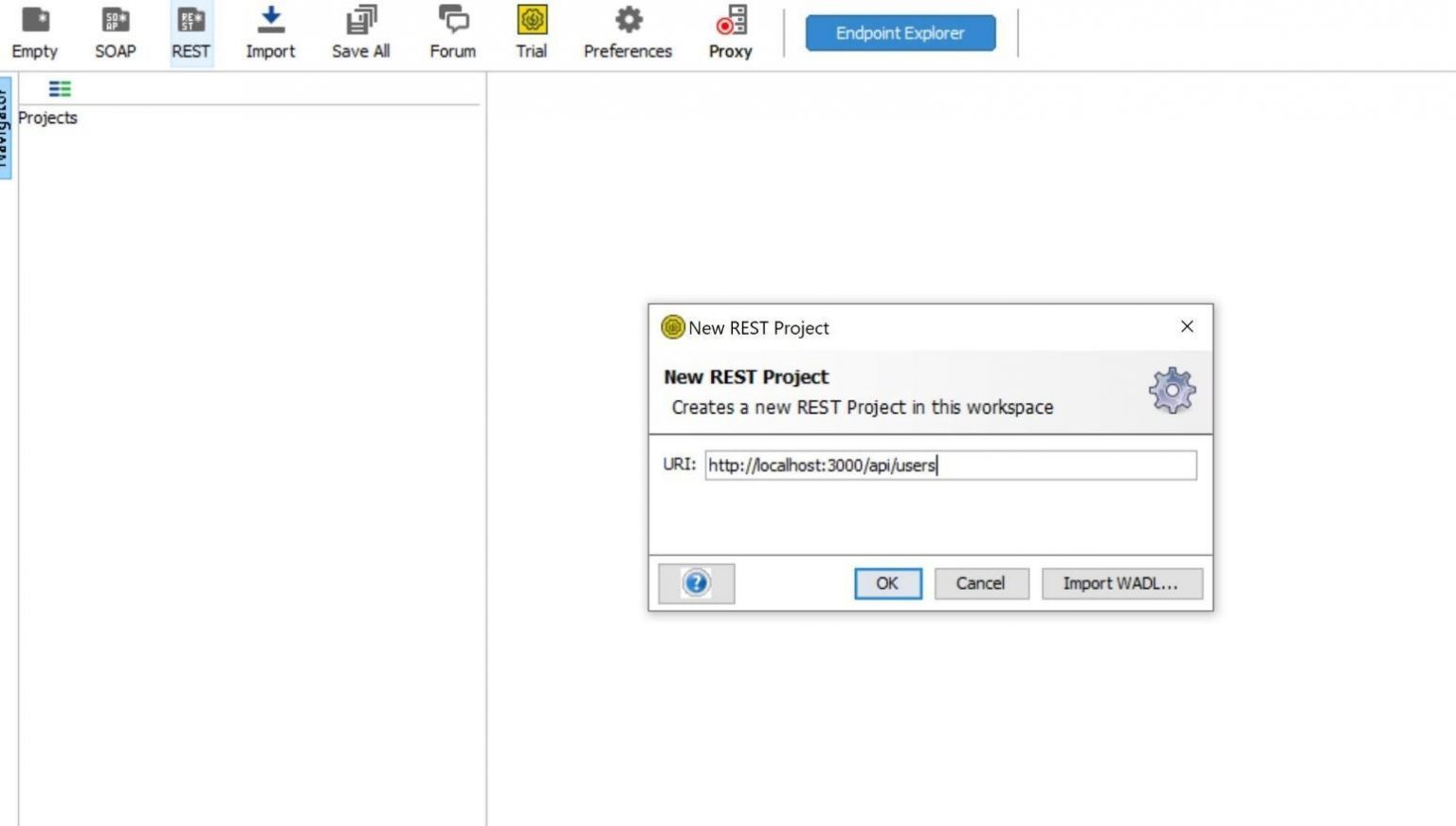The image size is (1456, 826).
Task: Cancel the New REST Project dialog
Action: (981, 583)
